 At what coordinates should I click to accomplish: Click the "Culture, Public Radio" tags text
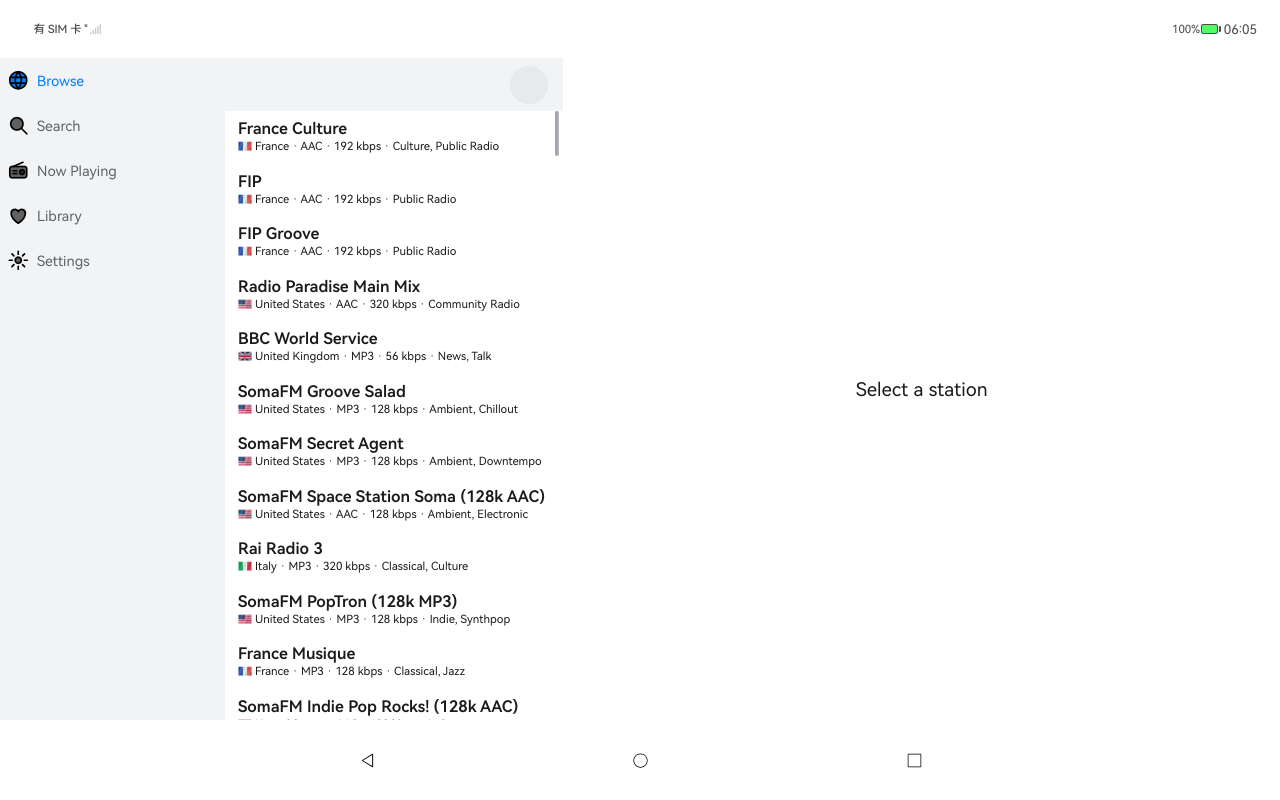446,146
